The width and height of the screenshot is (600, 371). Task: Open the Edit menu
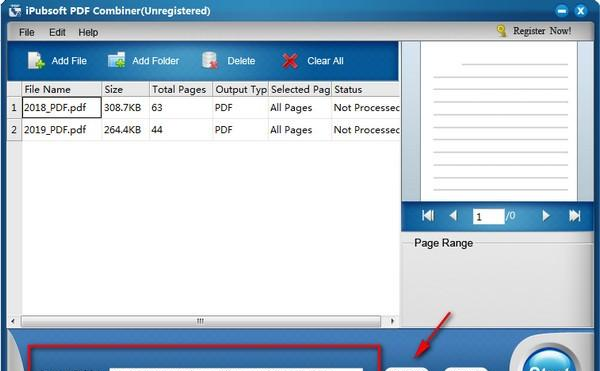point(57,33)
